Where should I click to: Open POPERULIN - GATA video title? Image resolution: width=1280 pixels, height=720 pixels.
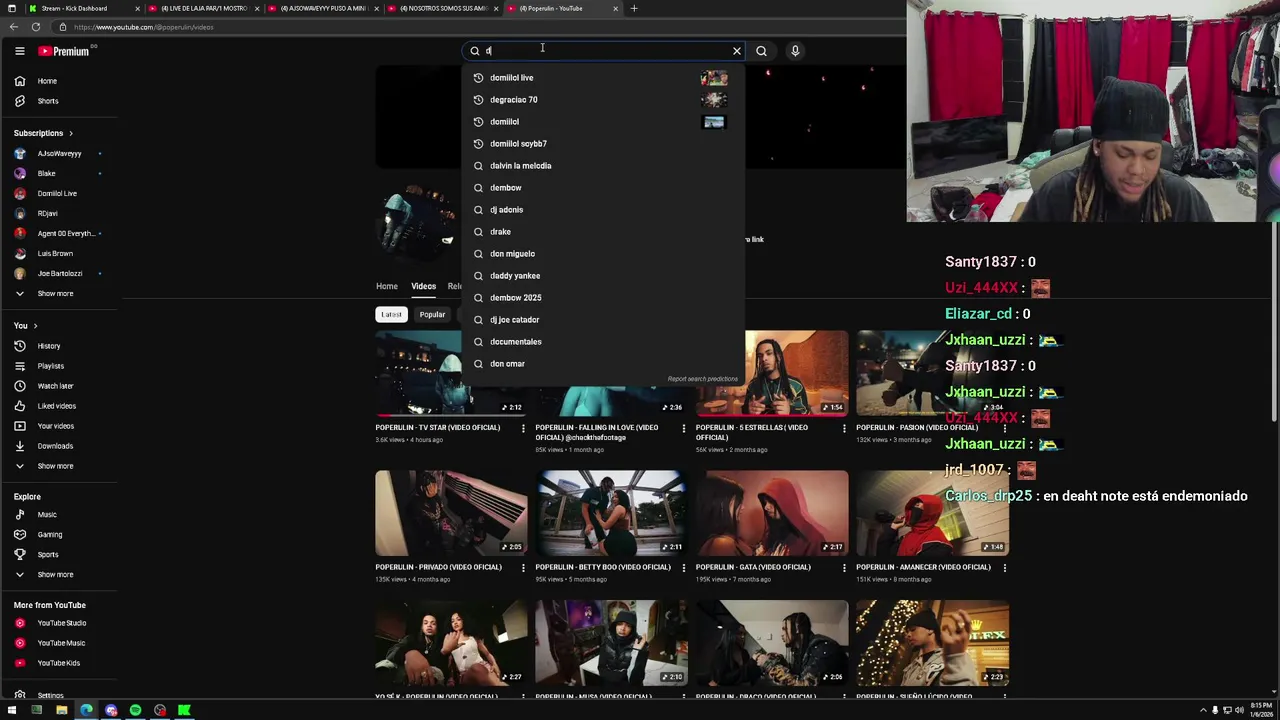point(753,567)
